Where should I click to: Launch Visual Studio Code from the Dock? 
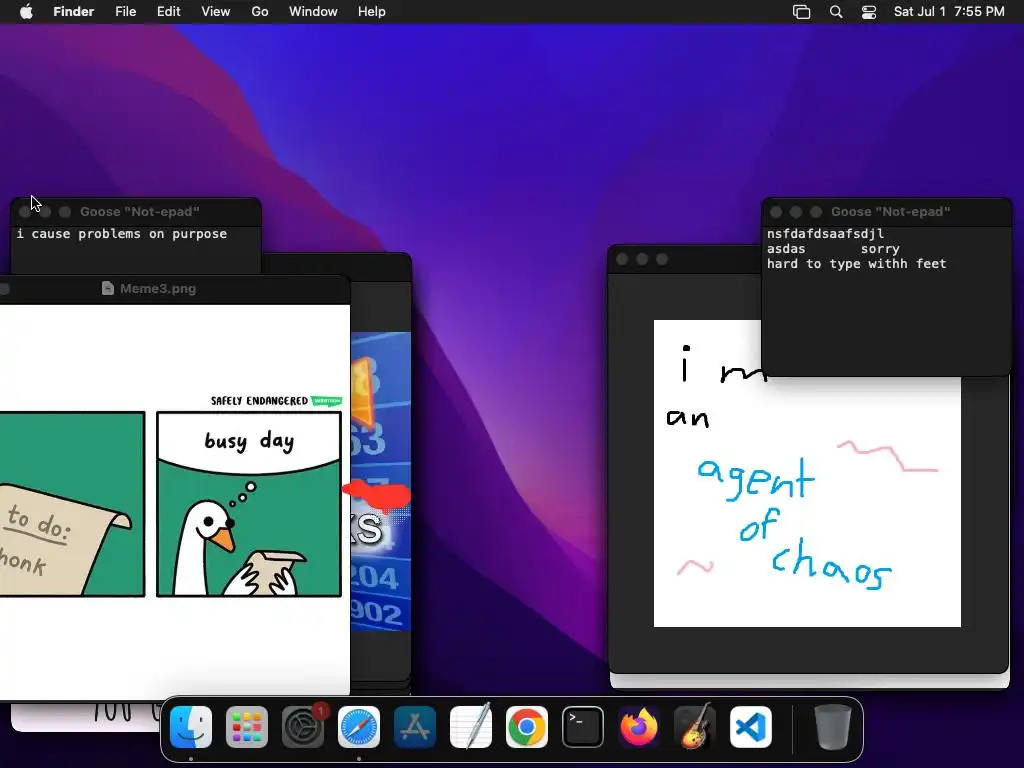[x=750, y=727]
